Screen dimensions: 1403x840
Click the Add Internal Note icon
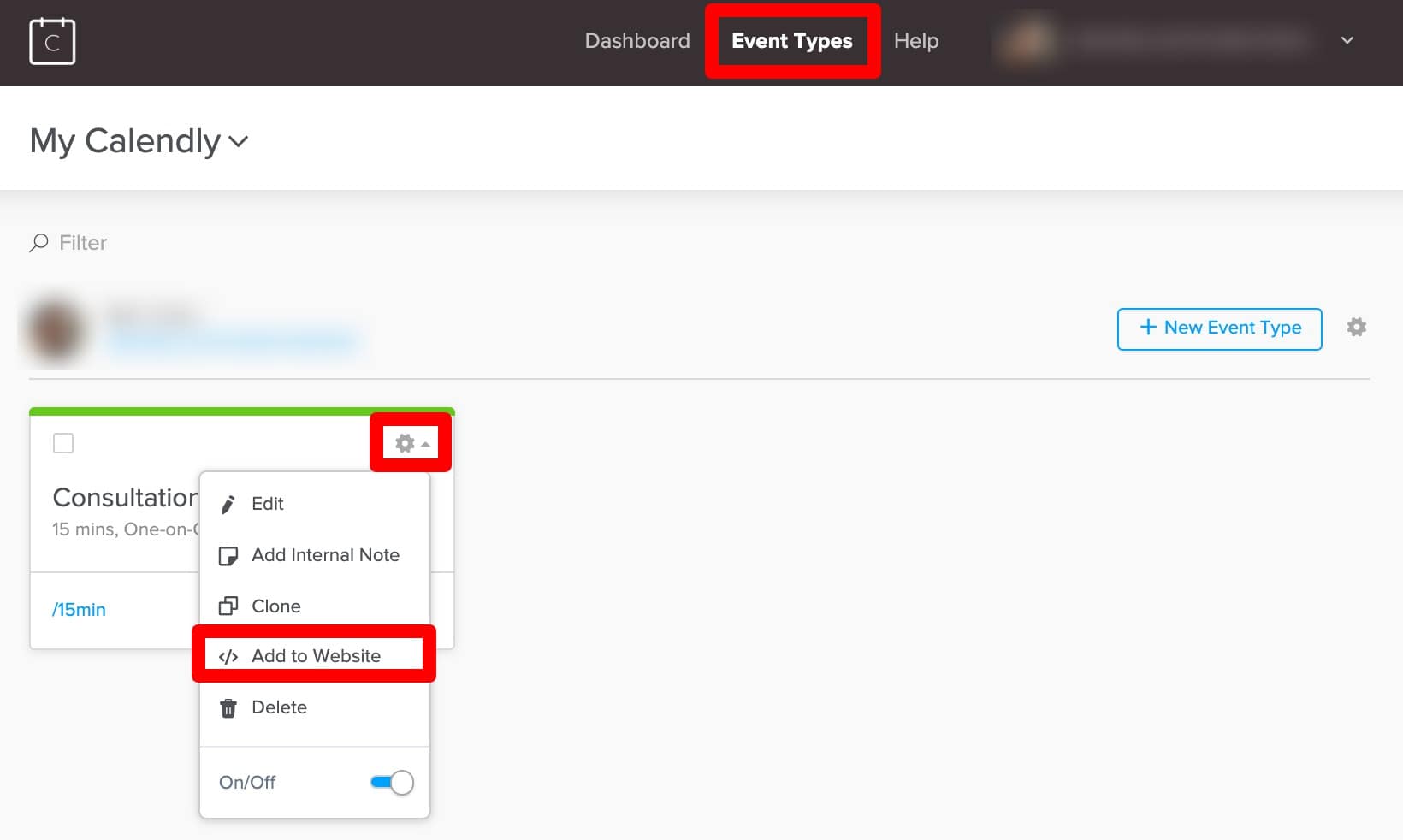(x=228, y=556)
